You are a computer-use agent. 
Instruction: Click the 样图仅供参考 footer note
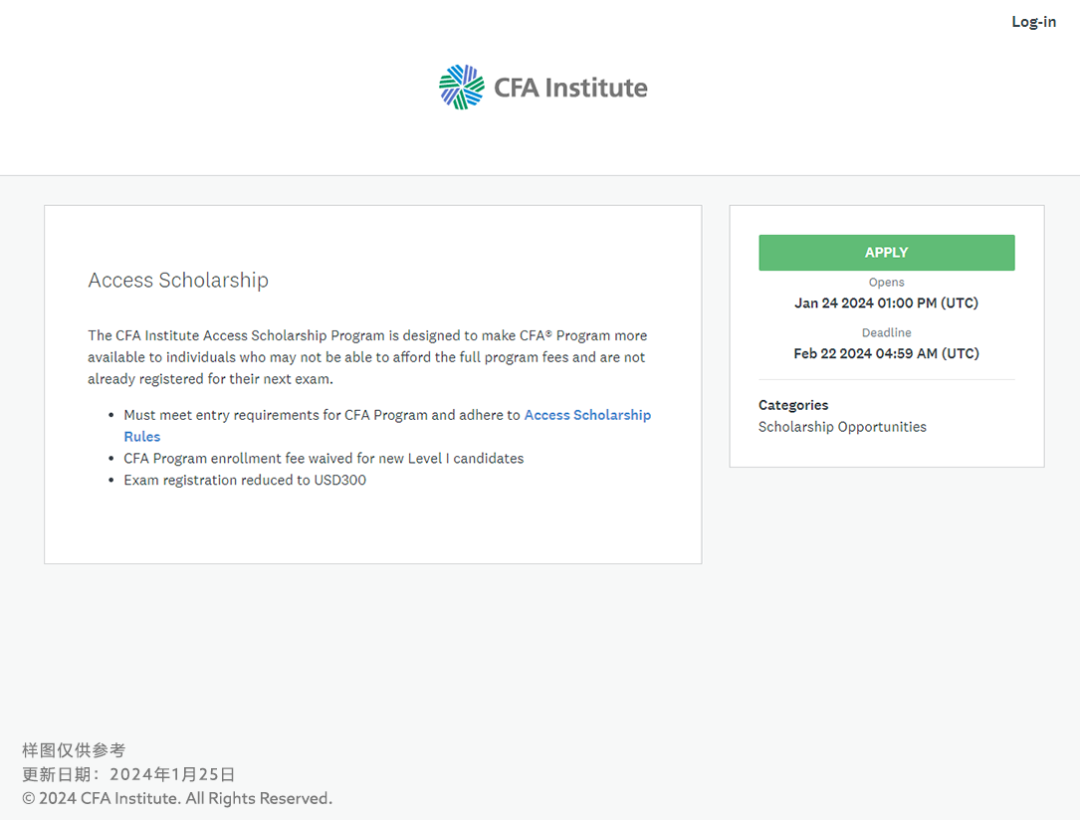(74, 750)
